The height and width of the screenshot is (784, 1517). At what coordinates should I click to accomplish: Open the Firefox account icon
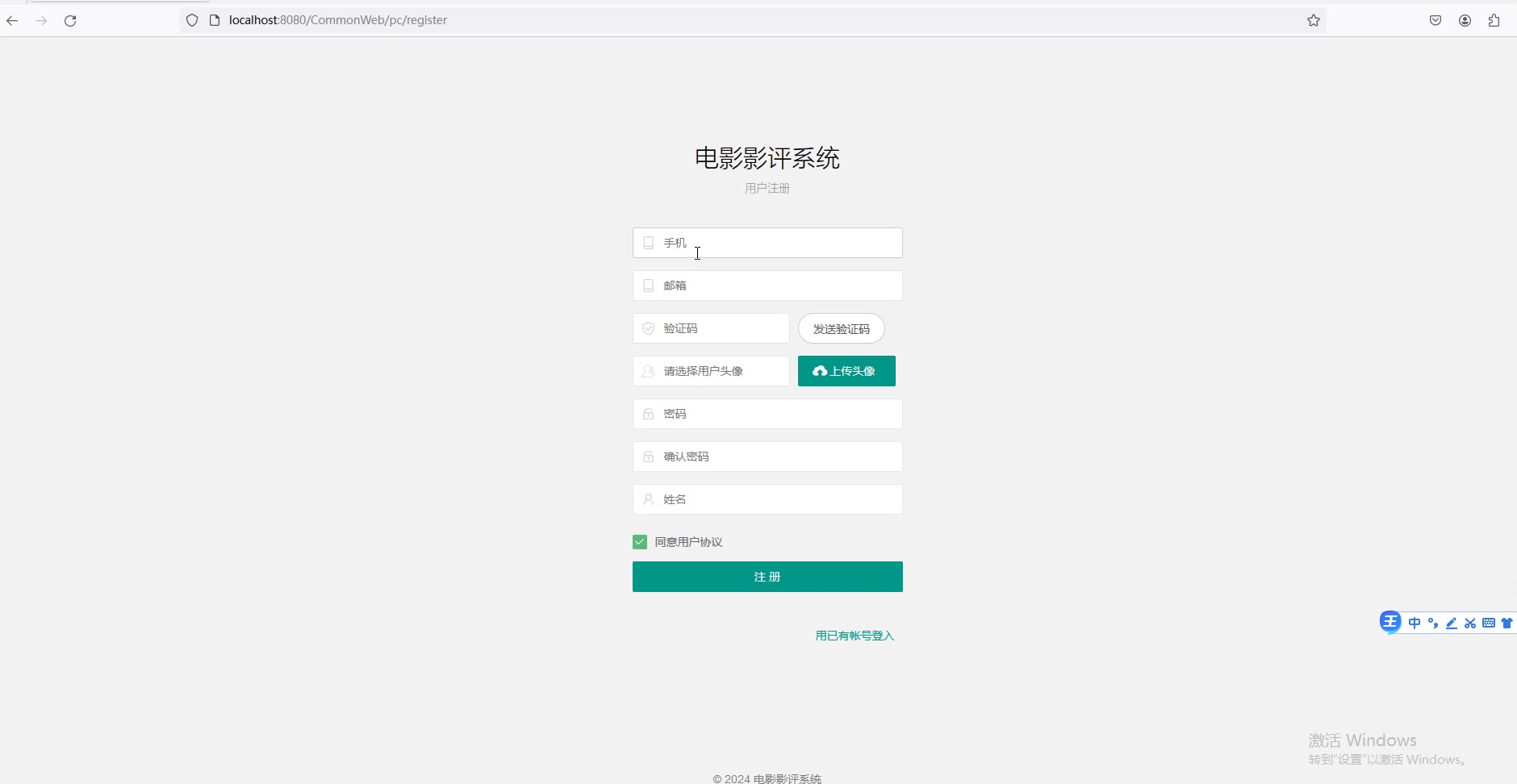pyautogui.click(x=1465, y=20)
